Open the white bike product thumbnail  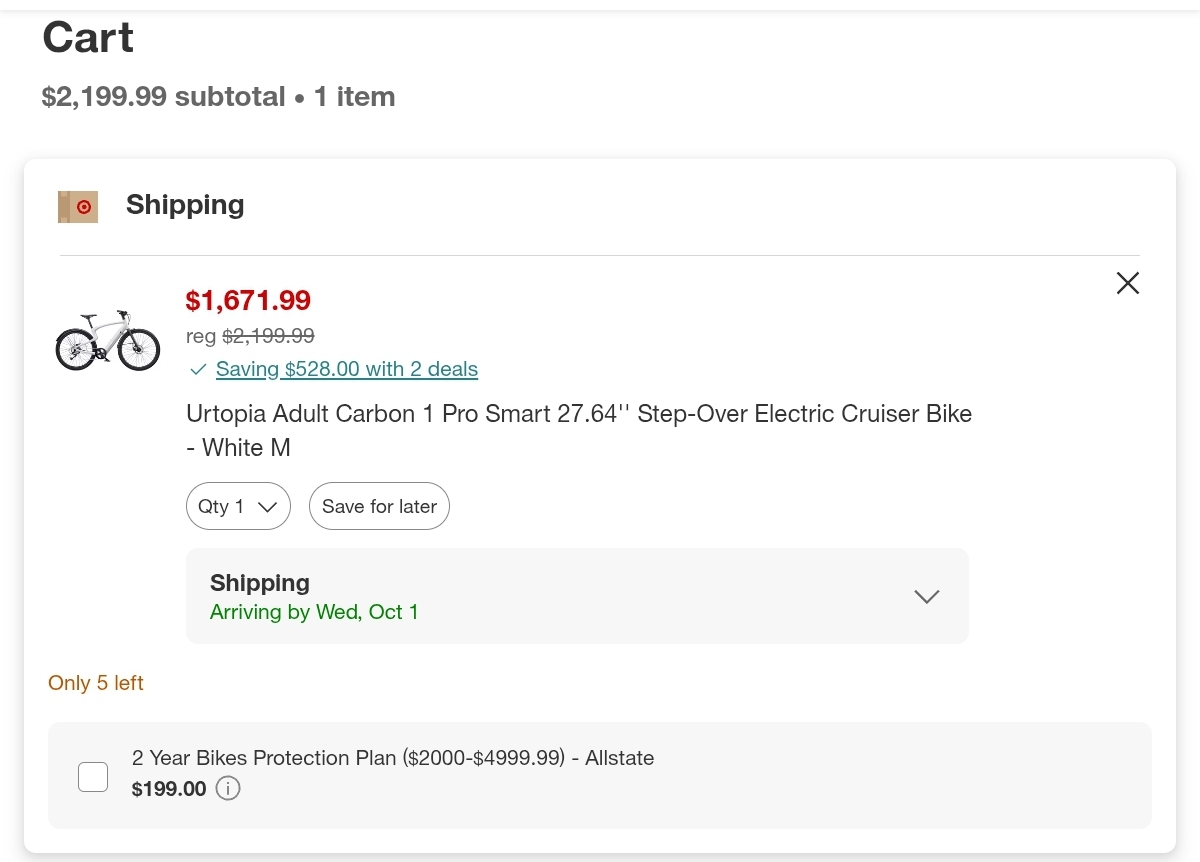point(108,340)
